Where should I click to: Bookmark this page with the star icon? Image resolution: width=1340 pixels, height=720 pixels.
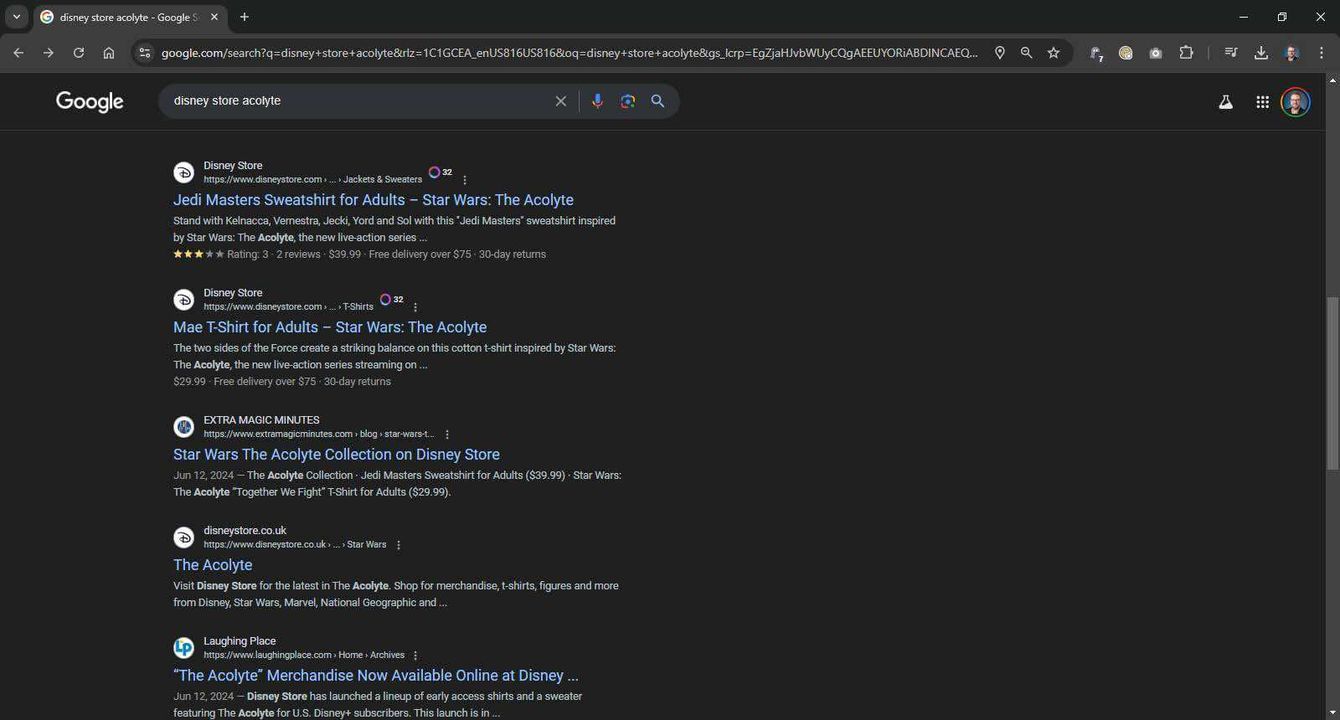point(1053,53)
